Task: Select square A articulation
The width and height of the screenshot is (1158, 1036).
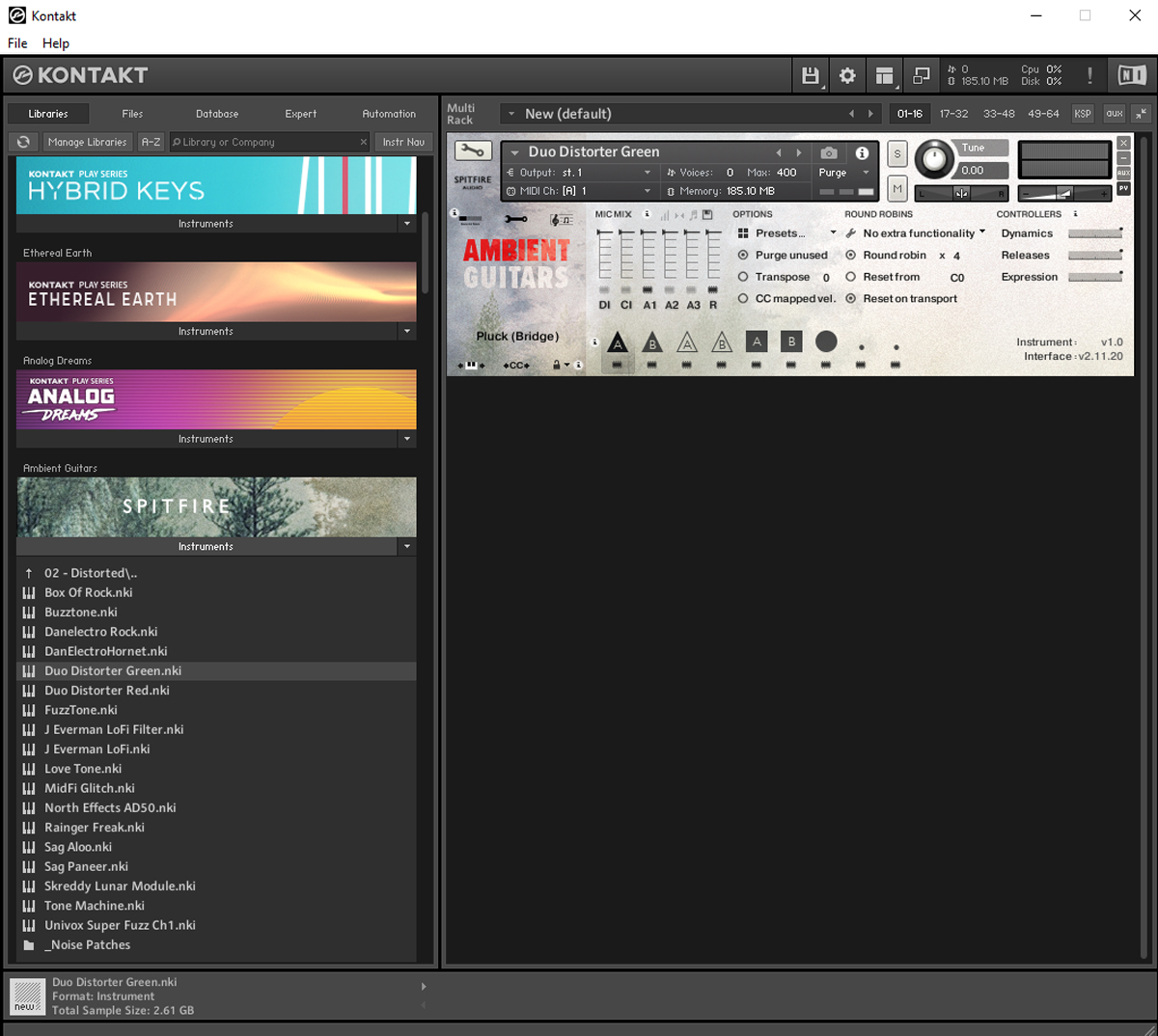Action: tap(757, 341)
